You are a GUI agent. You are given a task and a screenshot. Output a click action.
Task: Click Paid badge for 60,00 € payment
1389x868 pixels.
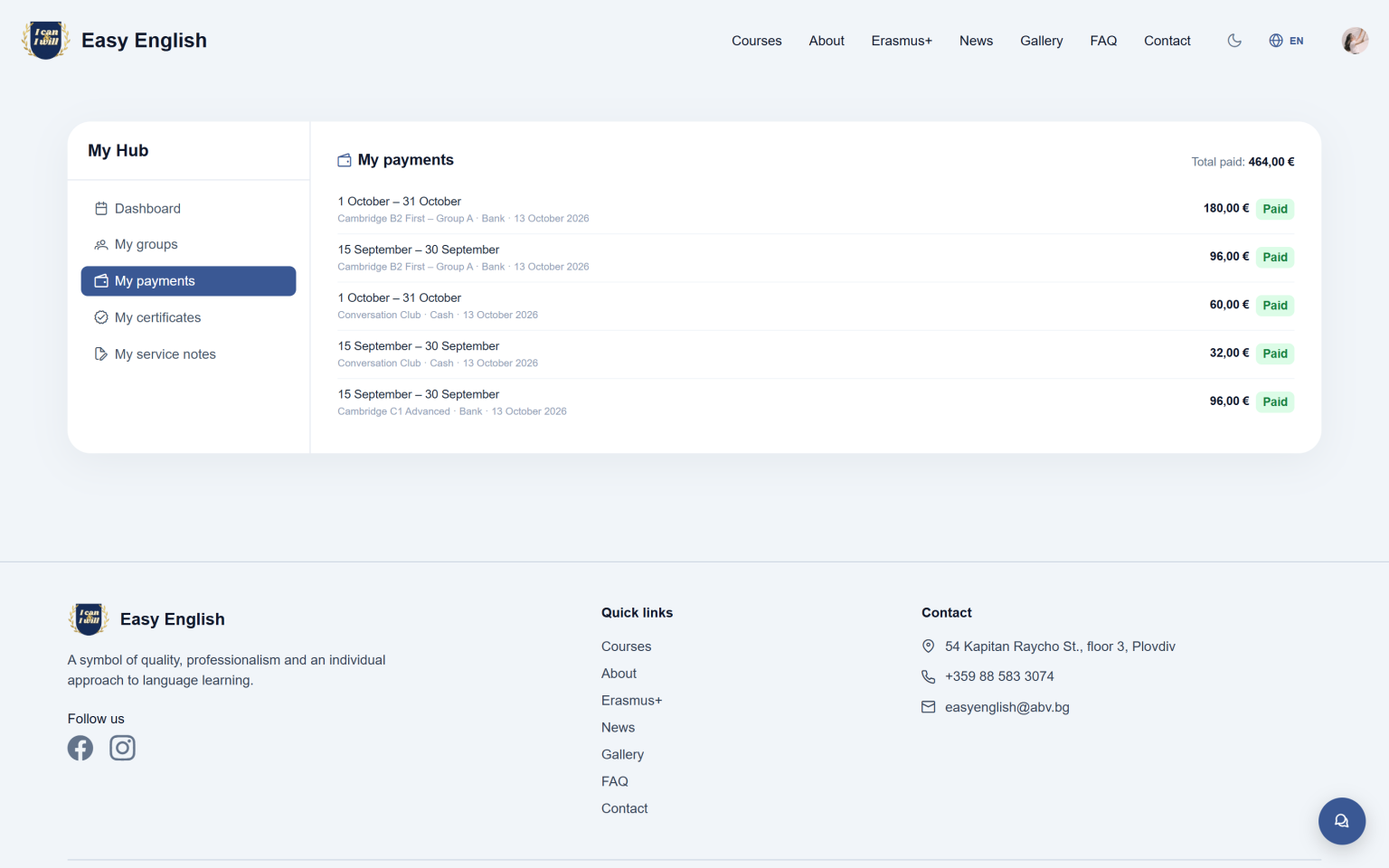coord(1275,306)
